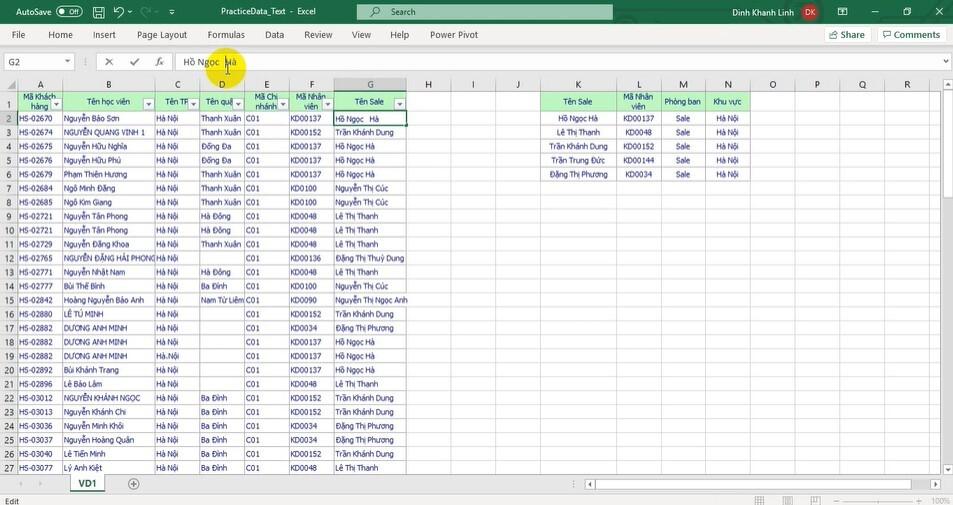The height and width of the screenshot is (505, 953).
Task: Switch to the View tab
Action: coord(361,35)
